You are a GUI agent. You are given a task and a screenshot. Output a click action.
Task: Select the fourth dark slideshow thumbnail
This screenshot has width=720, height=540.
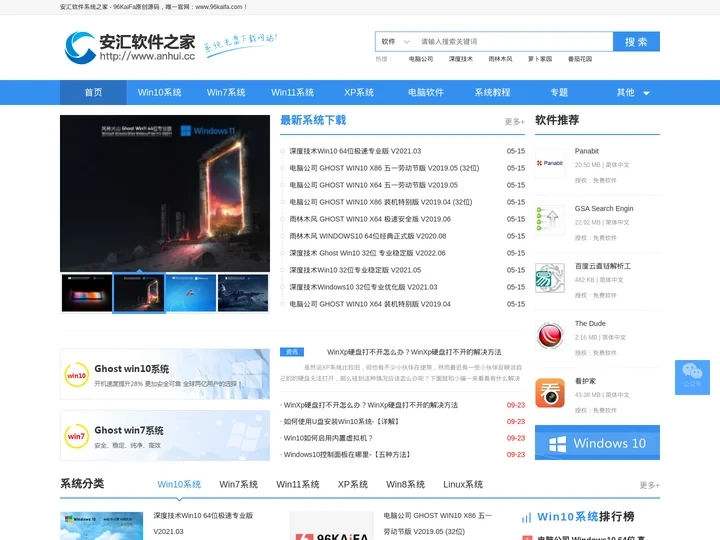243,293
